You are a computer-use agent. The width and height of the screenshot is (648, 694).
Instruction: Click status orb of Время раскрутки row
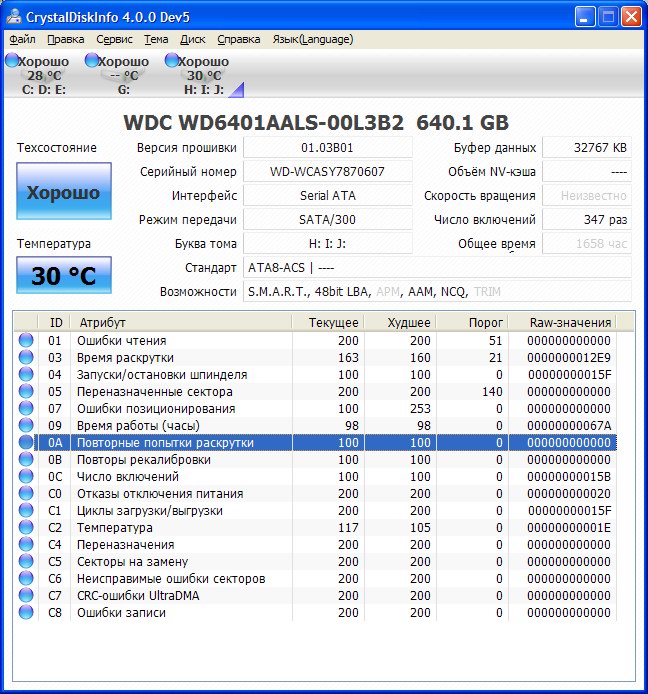[x=26, y=357]
